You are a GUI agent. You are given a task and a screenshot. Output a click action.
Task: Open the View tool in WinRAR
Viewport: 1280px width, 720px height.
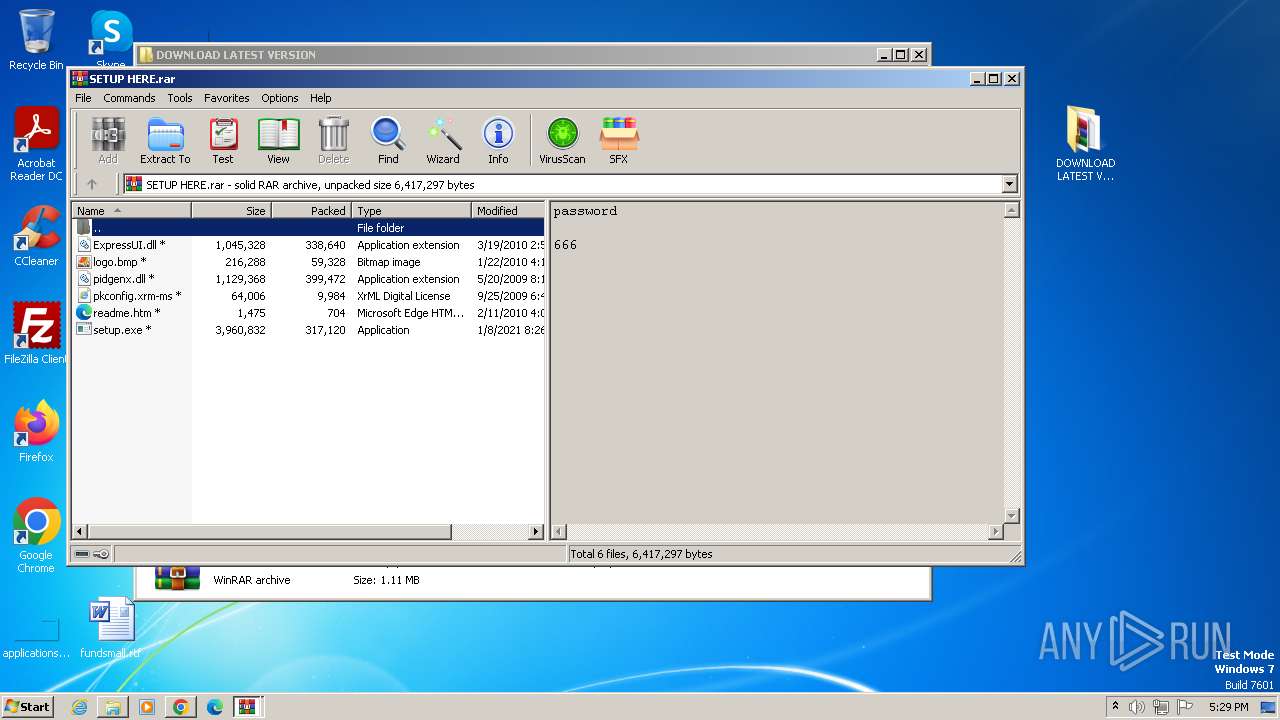(278, 140)
